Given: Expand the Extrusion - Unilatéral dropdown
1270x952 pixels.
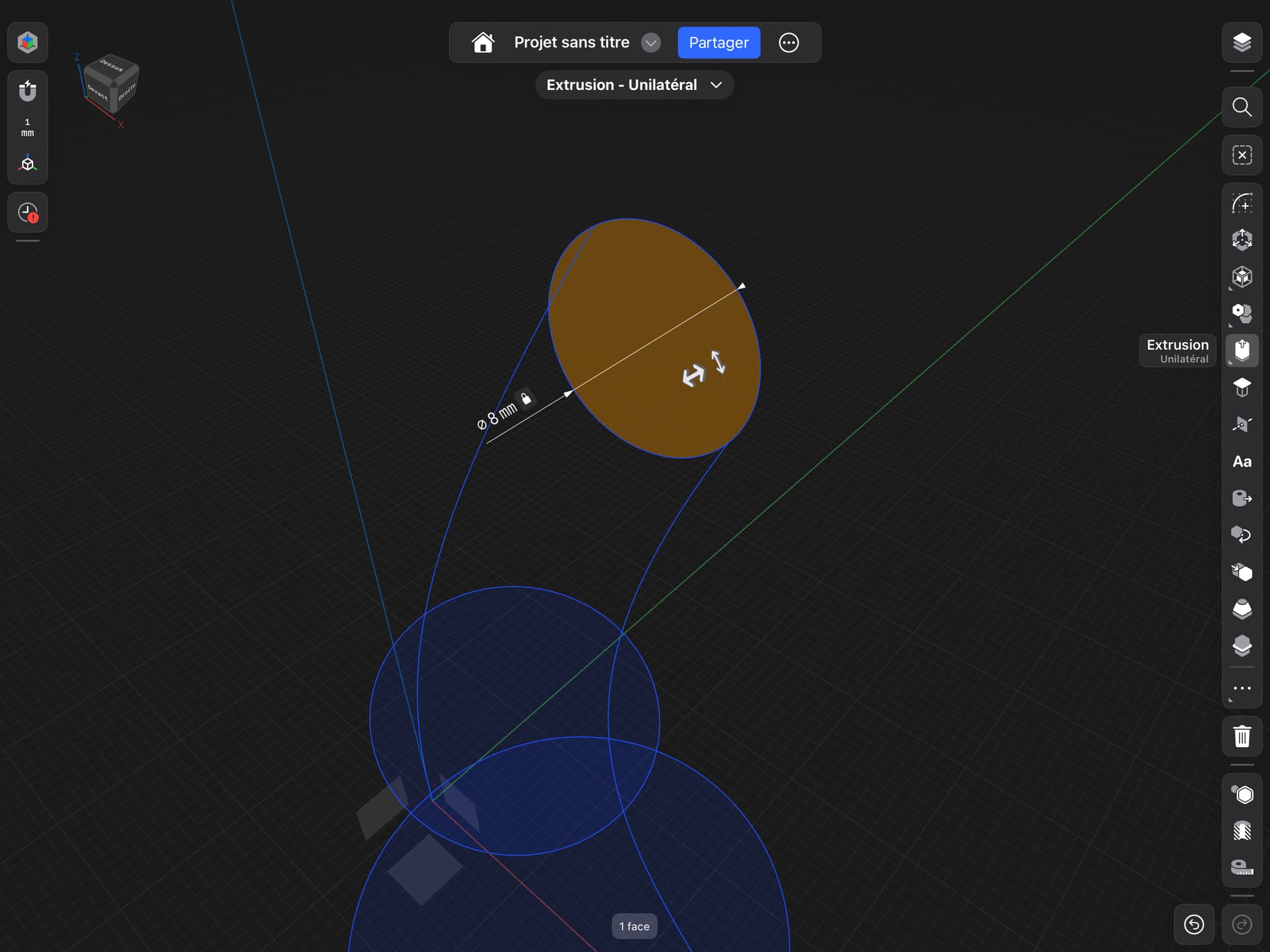Looking at the screenshot, I should [x=634, y=85].
